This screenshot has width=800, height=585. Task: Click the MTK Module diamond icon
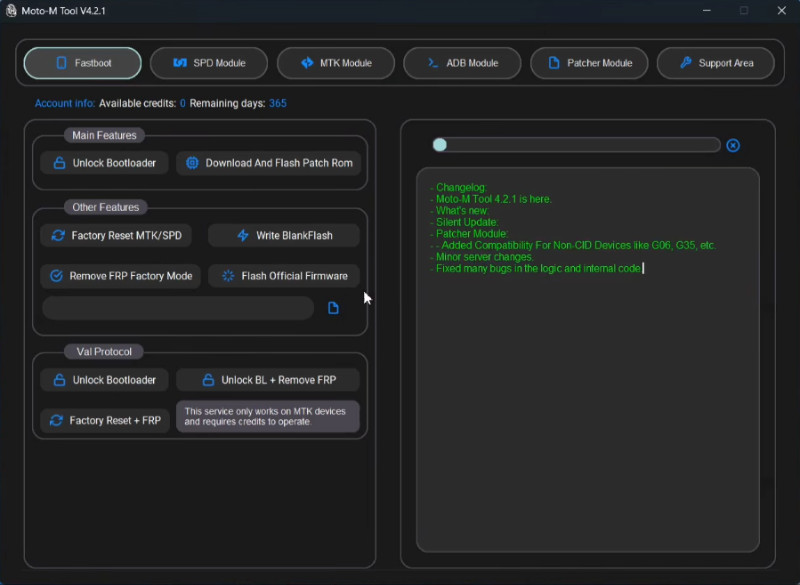[x=307, y=63]
